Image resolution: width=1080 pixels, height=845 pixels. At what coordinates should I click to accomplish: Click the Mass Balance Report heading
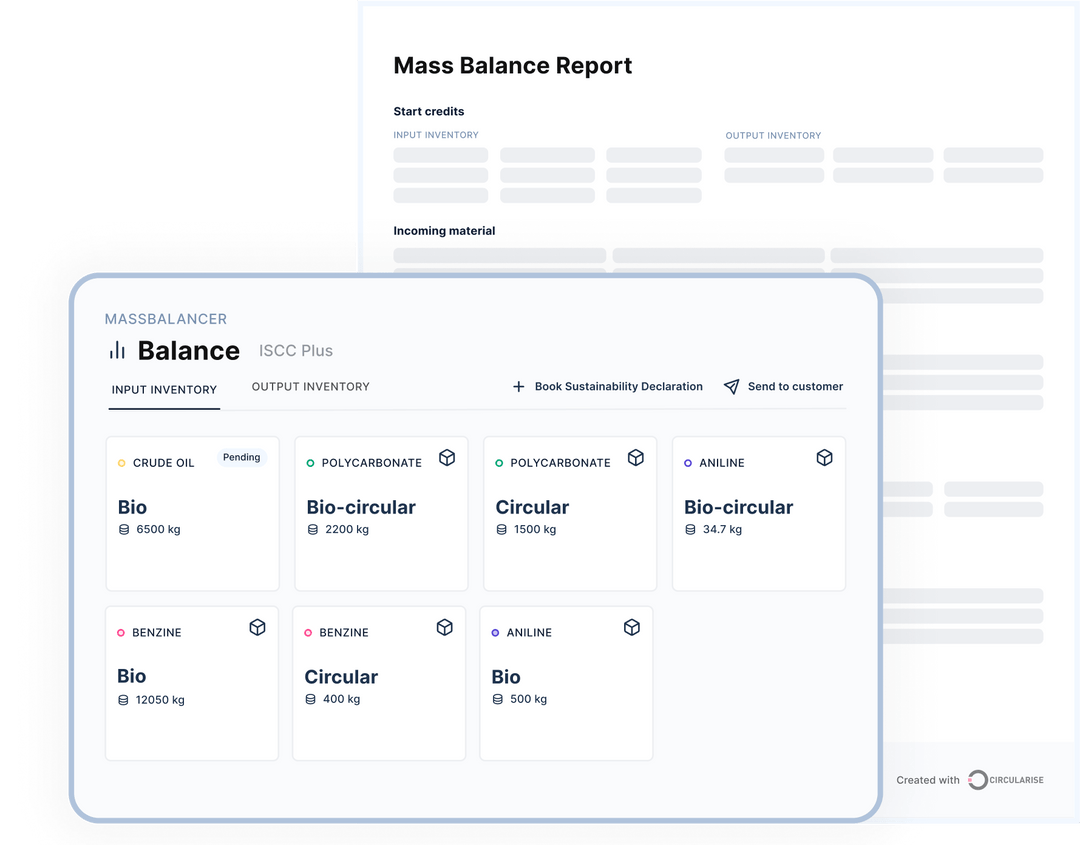pyautogui.click(x=513, y=65)
